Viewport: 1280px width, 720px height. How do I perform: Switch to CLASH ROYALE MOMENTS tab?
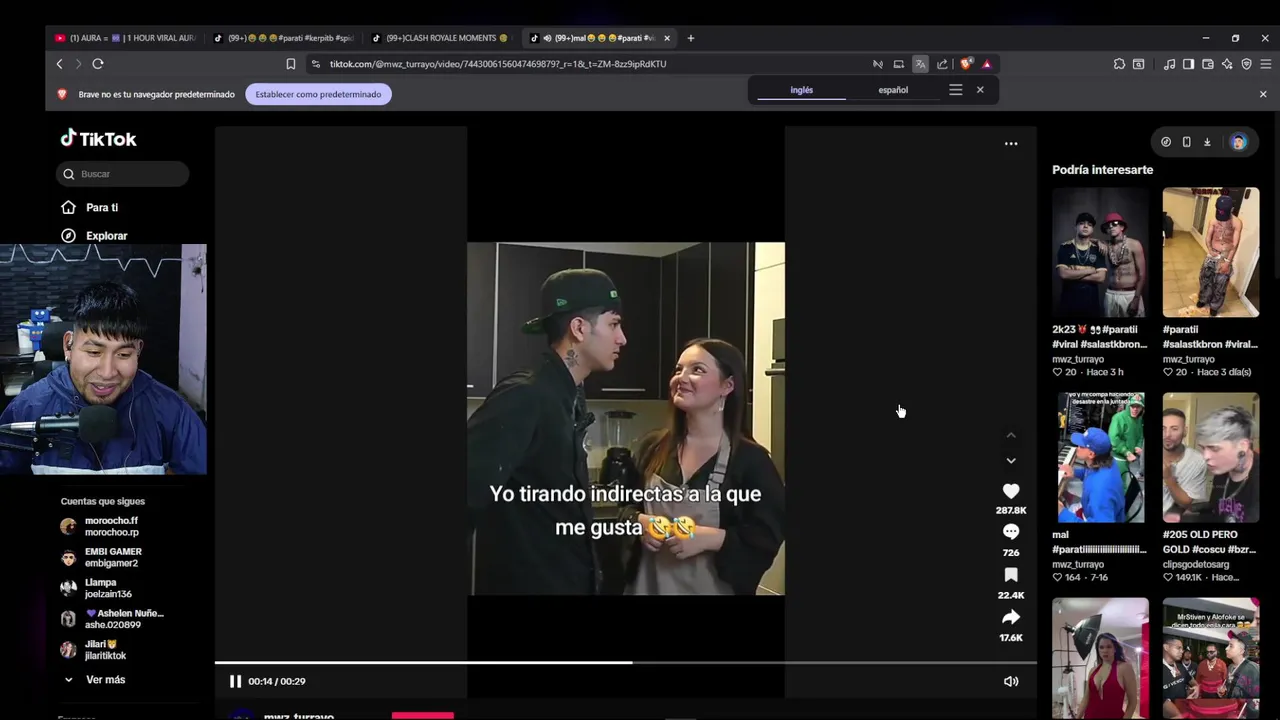tap(441, 38)
